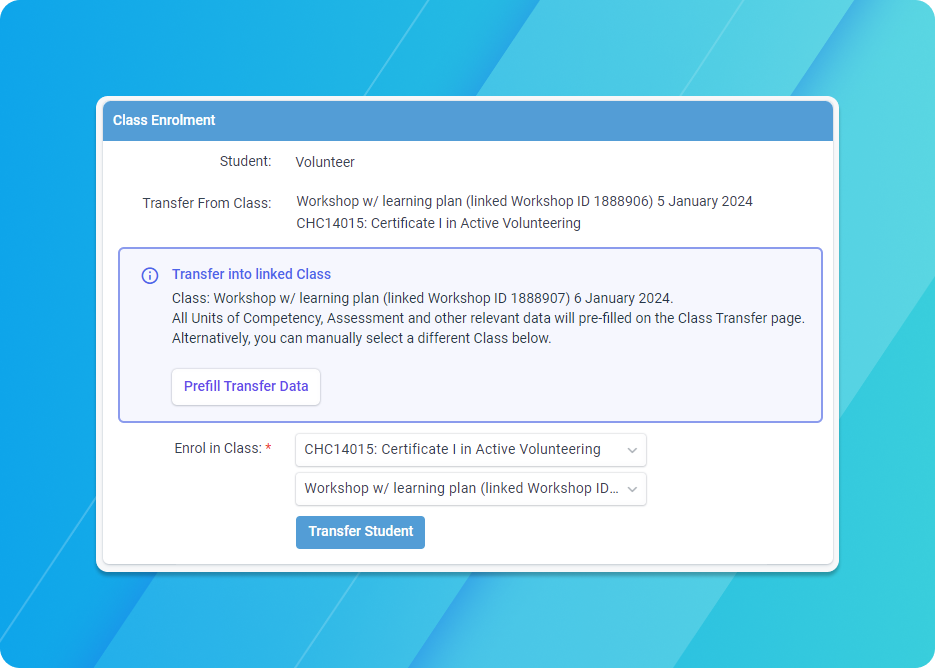Click the info icon beside Transfer into linked Class
This screenshot has height=668, width=935.
pos(149,275)
